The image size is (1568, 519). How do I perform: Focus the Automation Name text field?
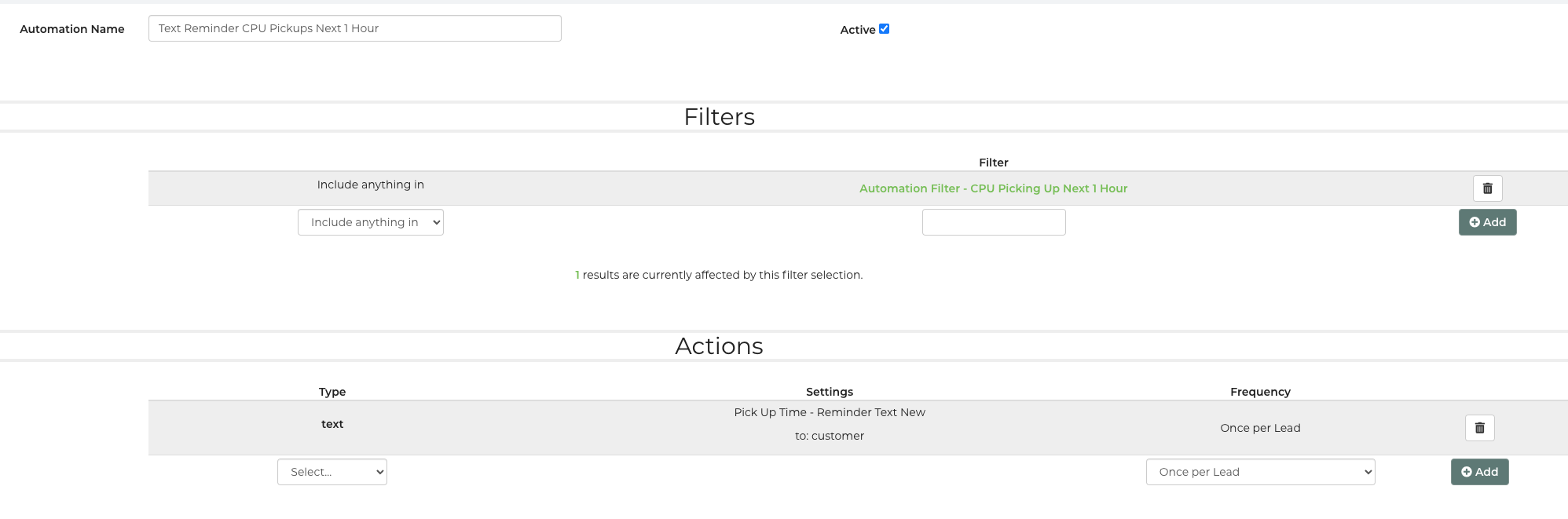(x=354, y=28)
